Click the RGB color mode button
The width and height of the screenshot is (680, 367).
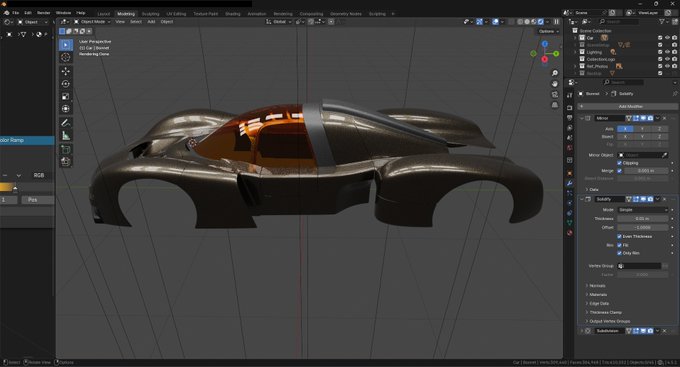click(x=39, y=175)
